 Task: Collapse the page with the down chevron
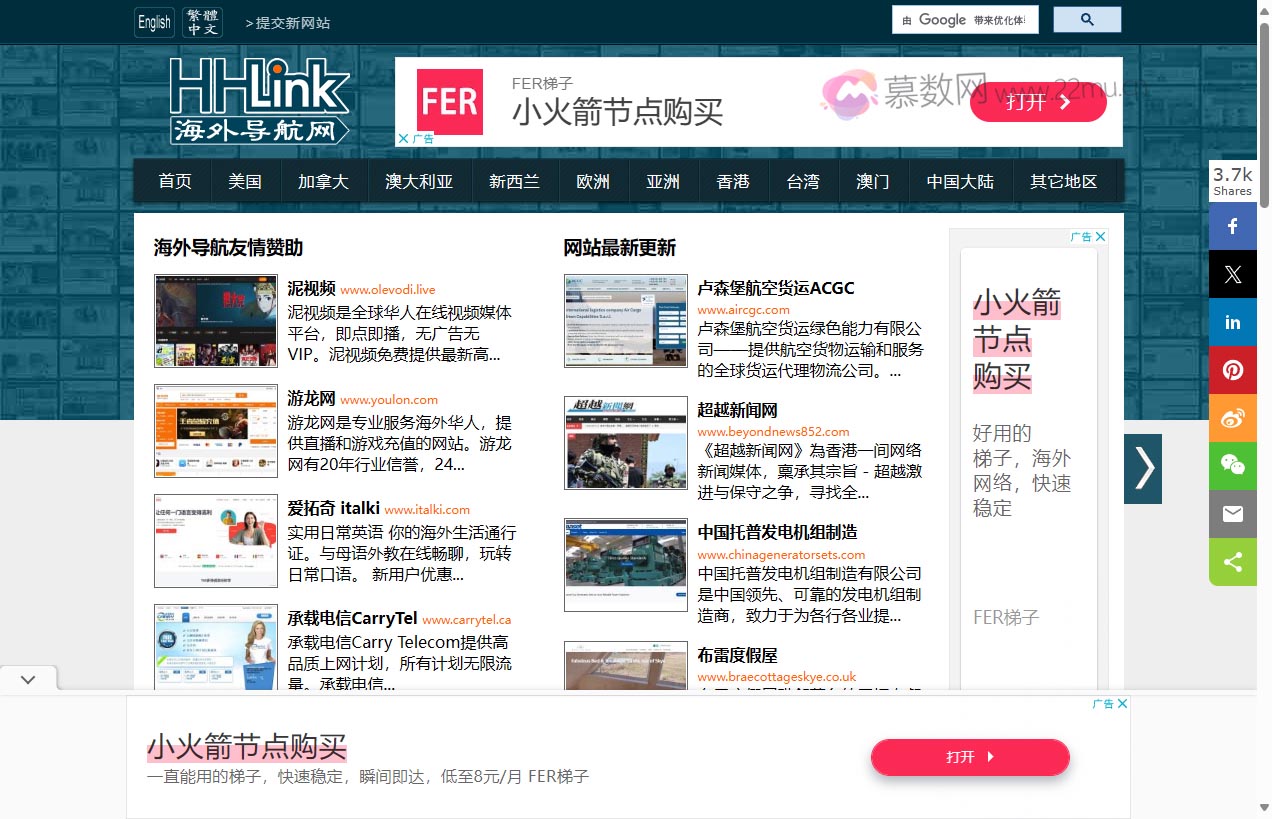click(28, 677)
